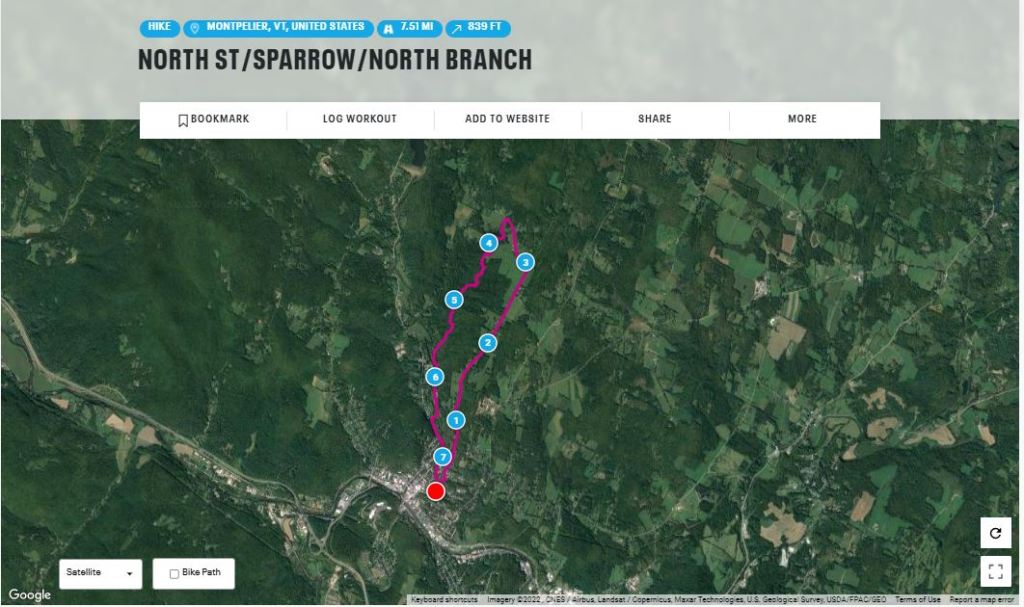Select mile marker 7 near route end
The image size is (1024, 607).
[x=443, y=457]
